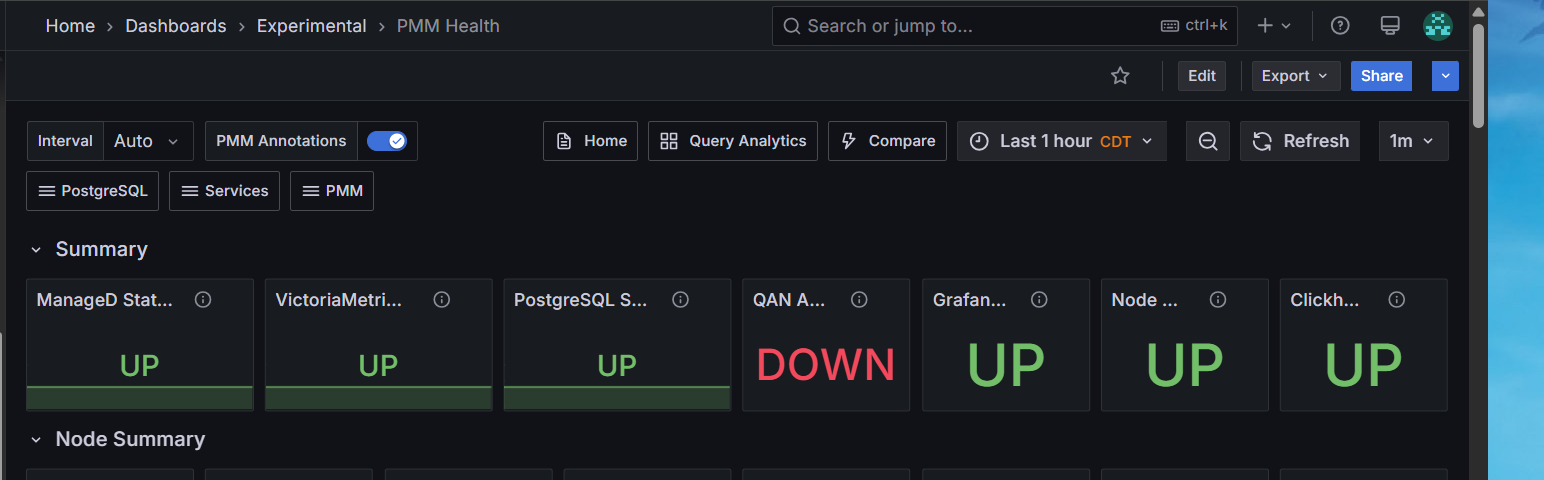This screenshot has height=480, width=1544.
Task: Click the page vertical scrollbar
Action: (1478, 75)
